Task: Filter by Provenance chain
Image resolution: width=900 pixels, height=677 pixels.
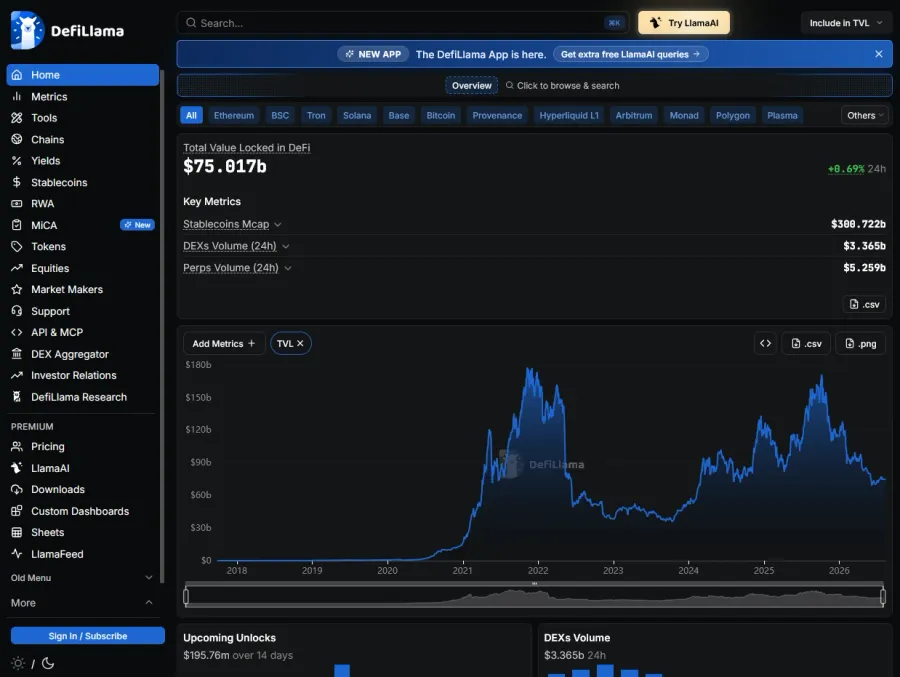Action: (497, 115)
